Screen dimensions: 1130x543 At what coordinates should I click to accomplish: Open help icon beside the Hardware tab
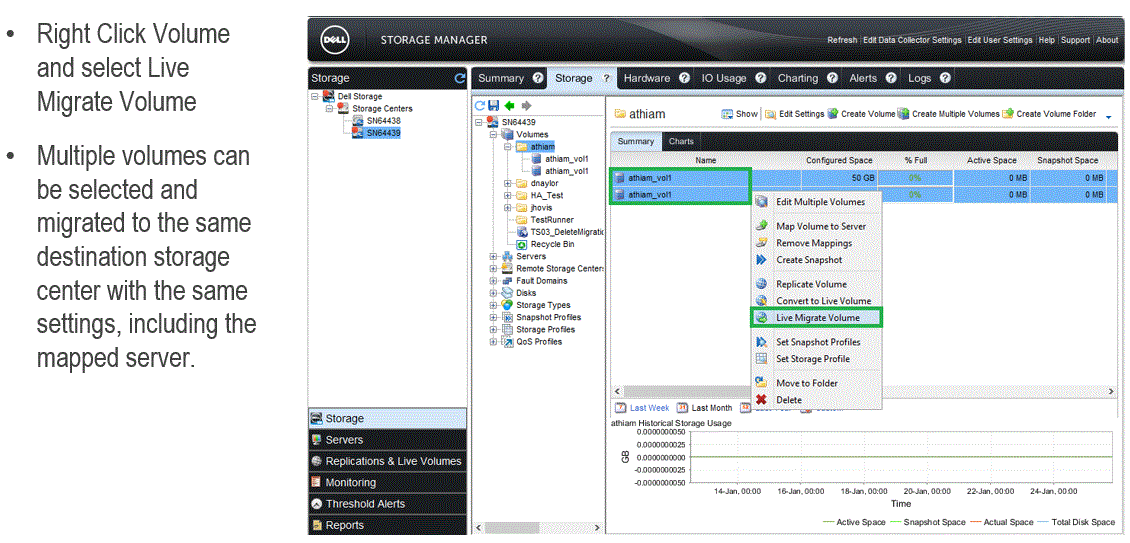tap(685, 78)
